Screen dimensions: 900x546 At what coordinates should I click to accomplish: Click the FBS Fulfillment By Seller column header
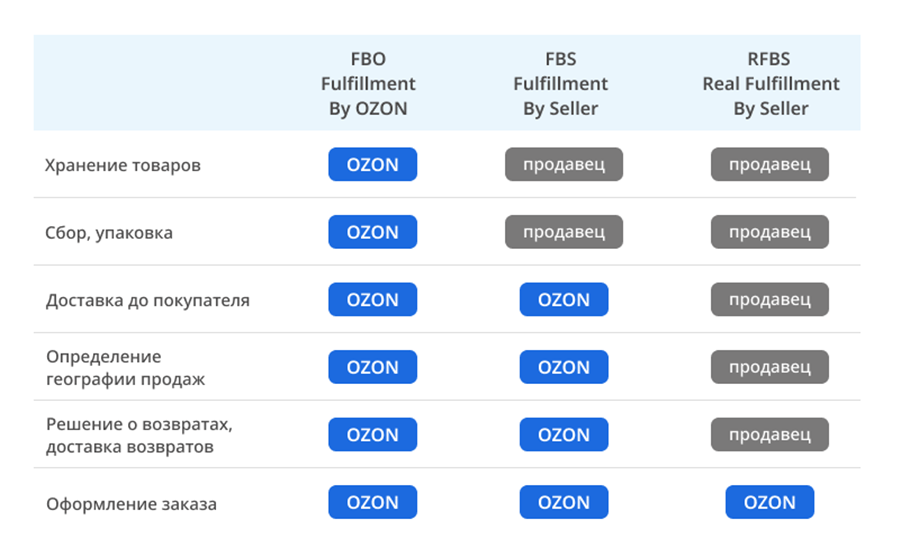560,83
